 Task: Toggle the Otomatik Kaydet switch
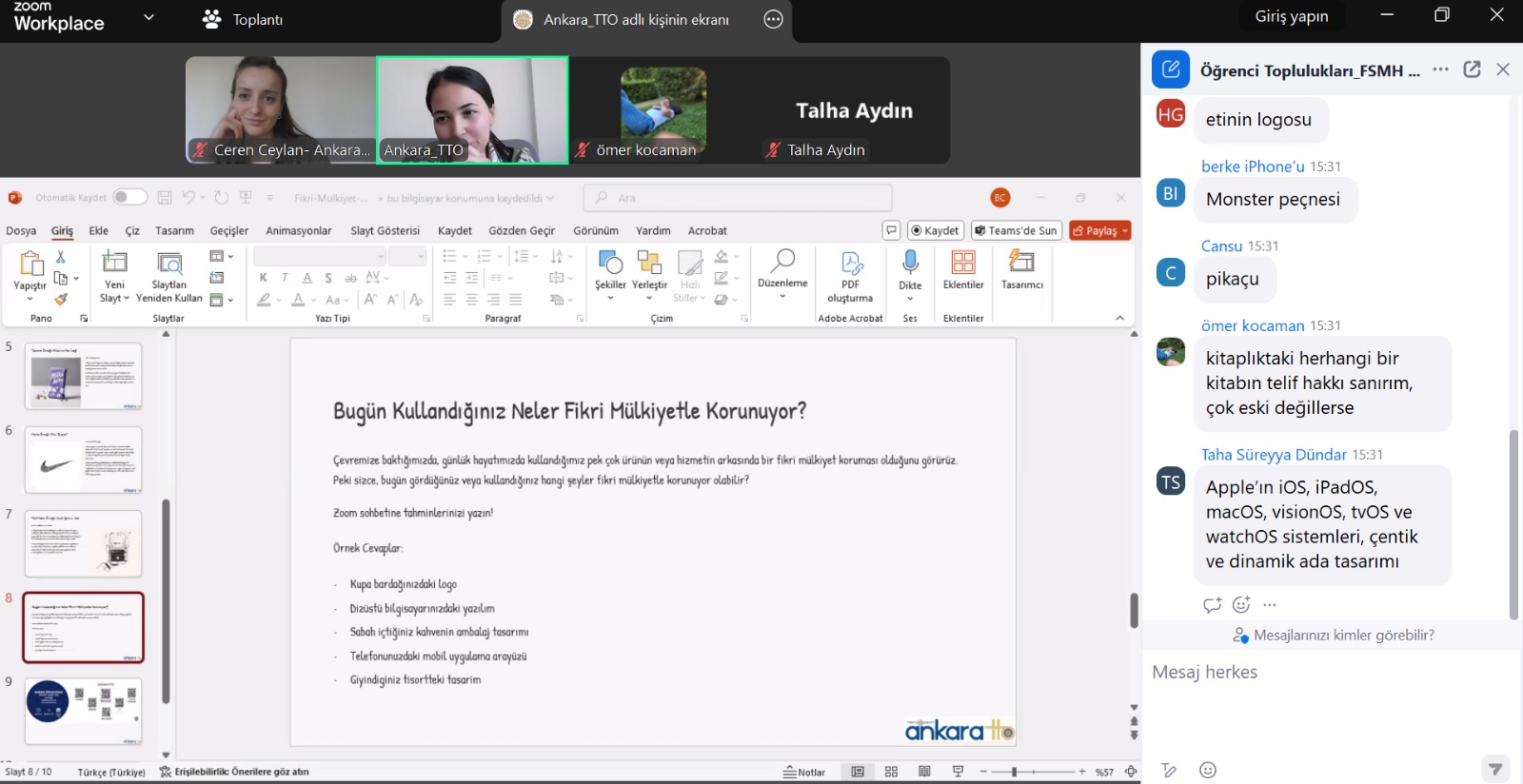pyautogui.click(x=129, y=198)
